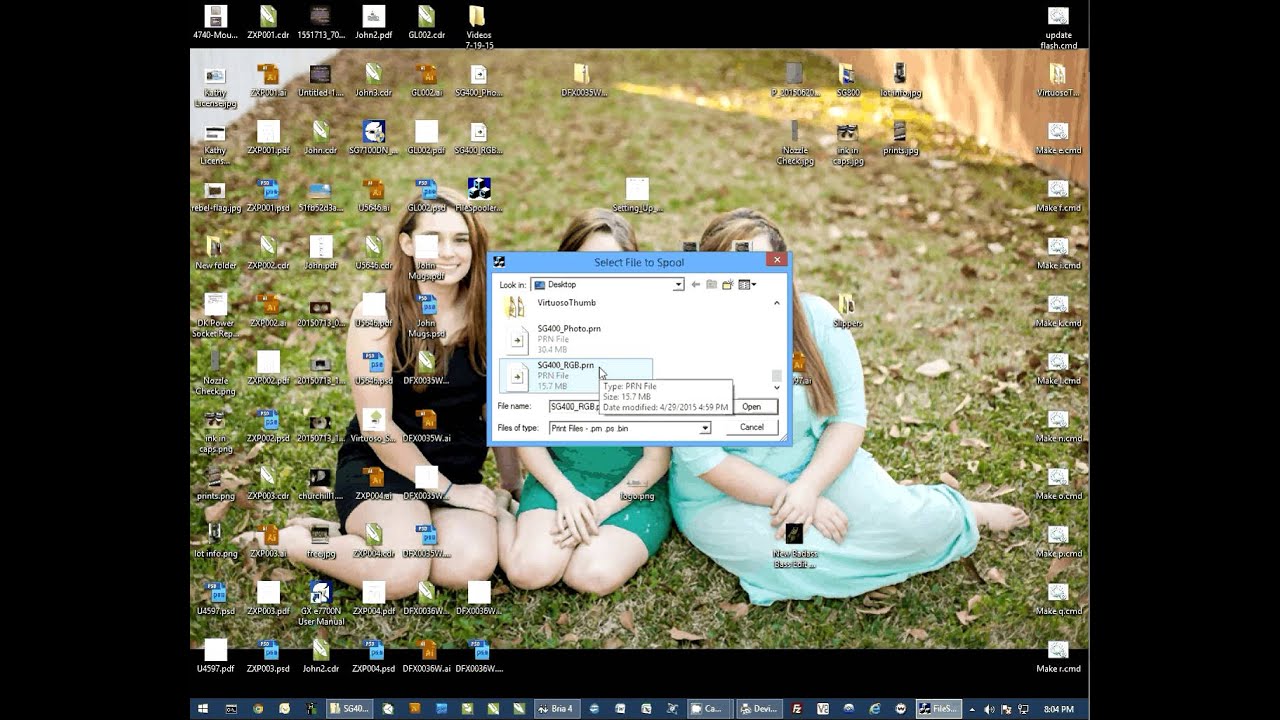Select the John2.pdf desktop icon
Viewport: 1280px width, 720px height.
pos(373,22)
